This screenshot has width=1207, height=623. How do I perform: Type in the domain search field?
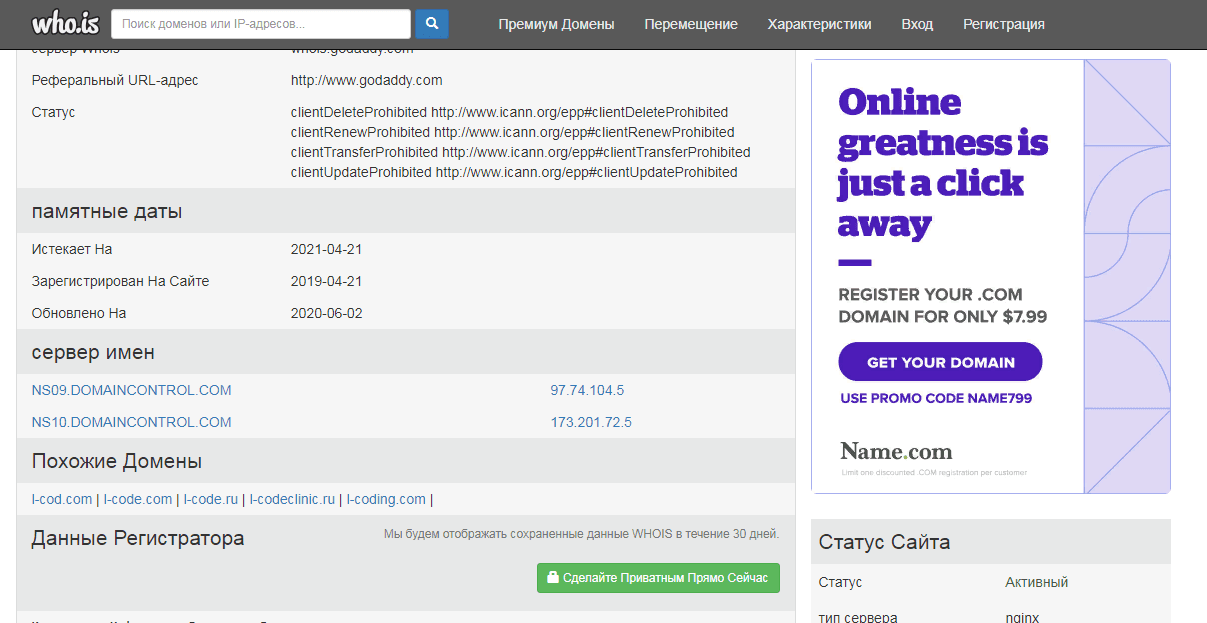[260, 24]
